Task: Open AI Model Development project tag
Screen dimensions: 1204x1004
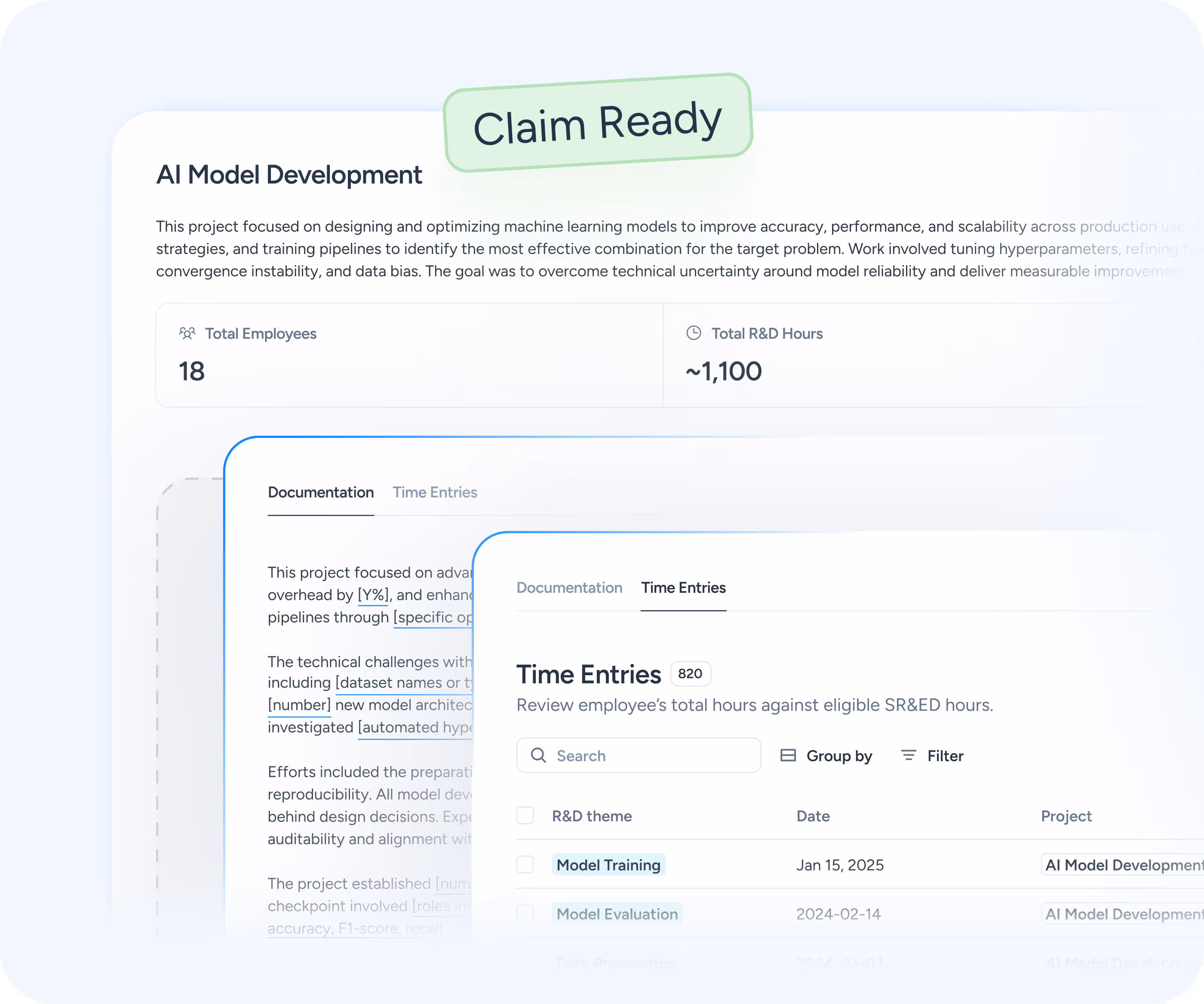Action: (x=1123, y=865)
